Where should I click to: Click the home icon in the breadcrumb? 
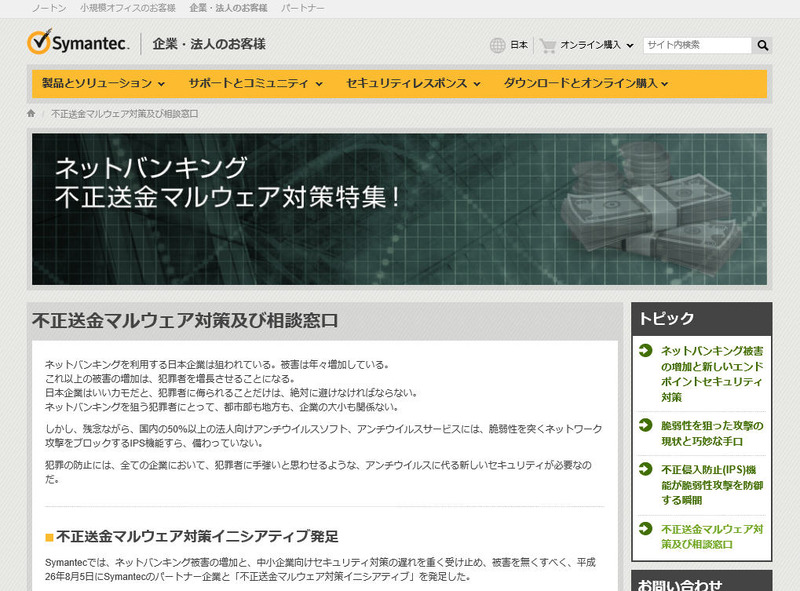(x=32, y=113)
